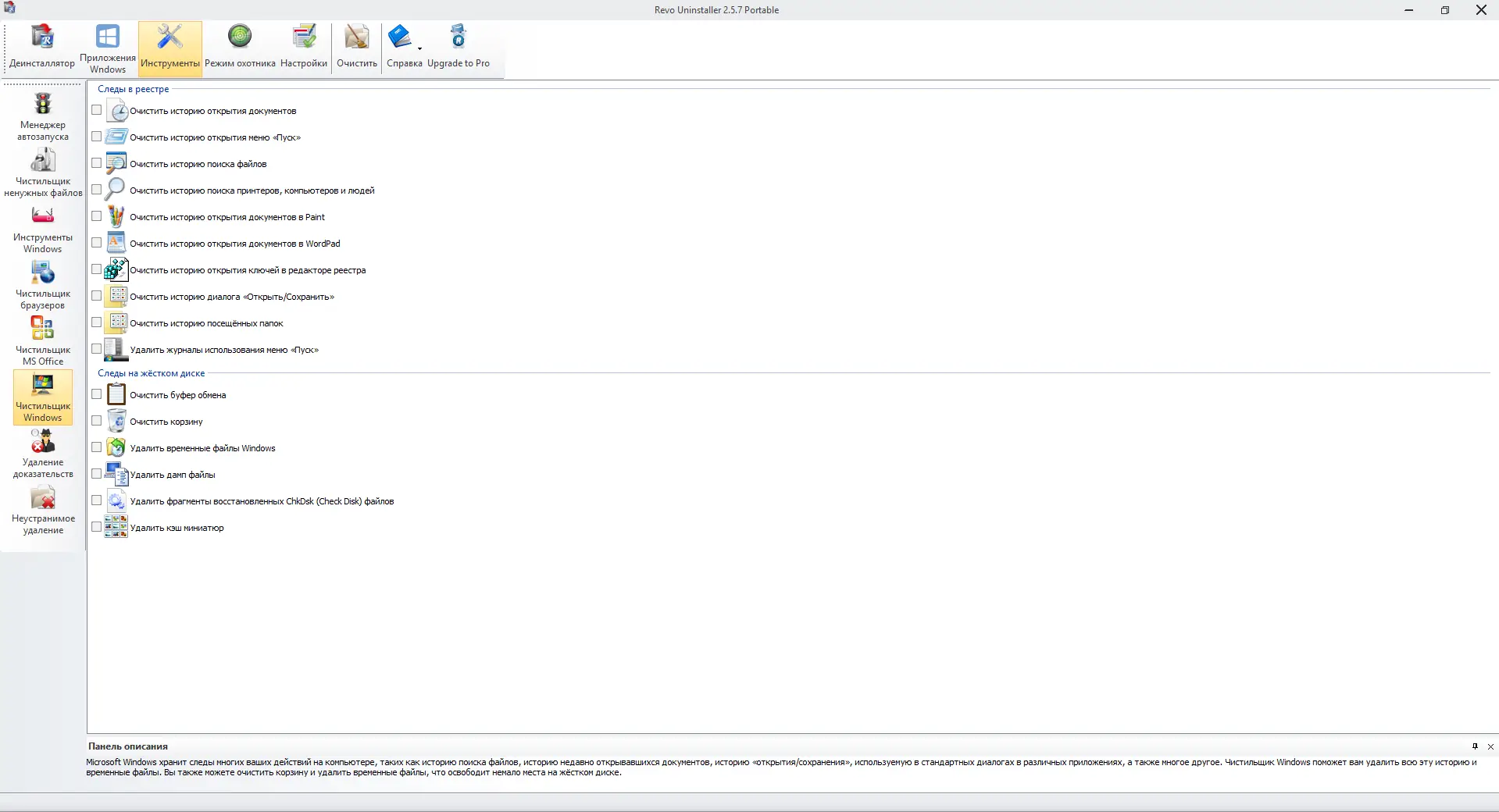This screenshot has width=1499, height=812.
Task: Open Чистильщик MS Office tool
Action: (x=43, y=342)
